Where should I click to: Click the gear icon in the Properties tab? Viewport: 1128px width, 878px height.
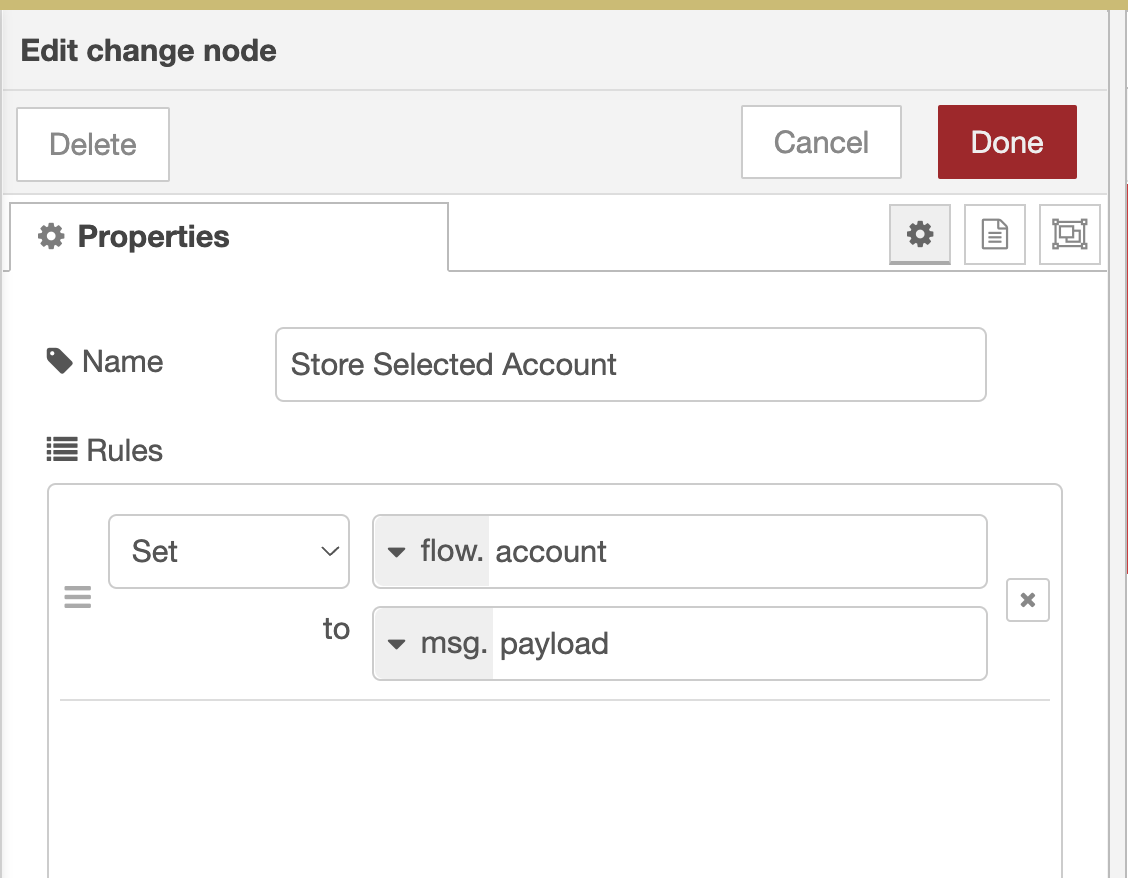pyautogui.click(x=49, y=237)
